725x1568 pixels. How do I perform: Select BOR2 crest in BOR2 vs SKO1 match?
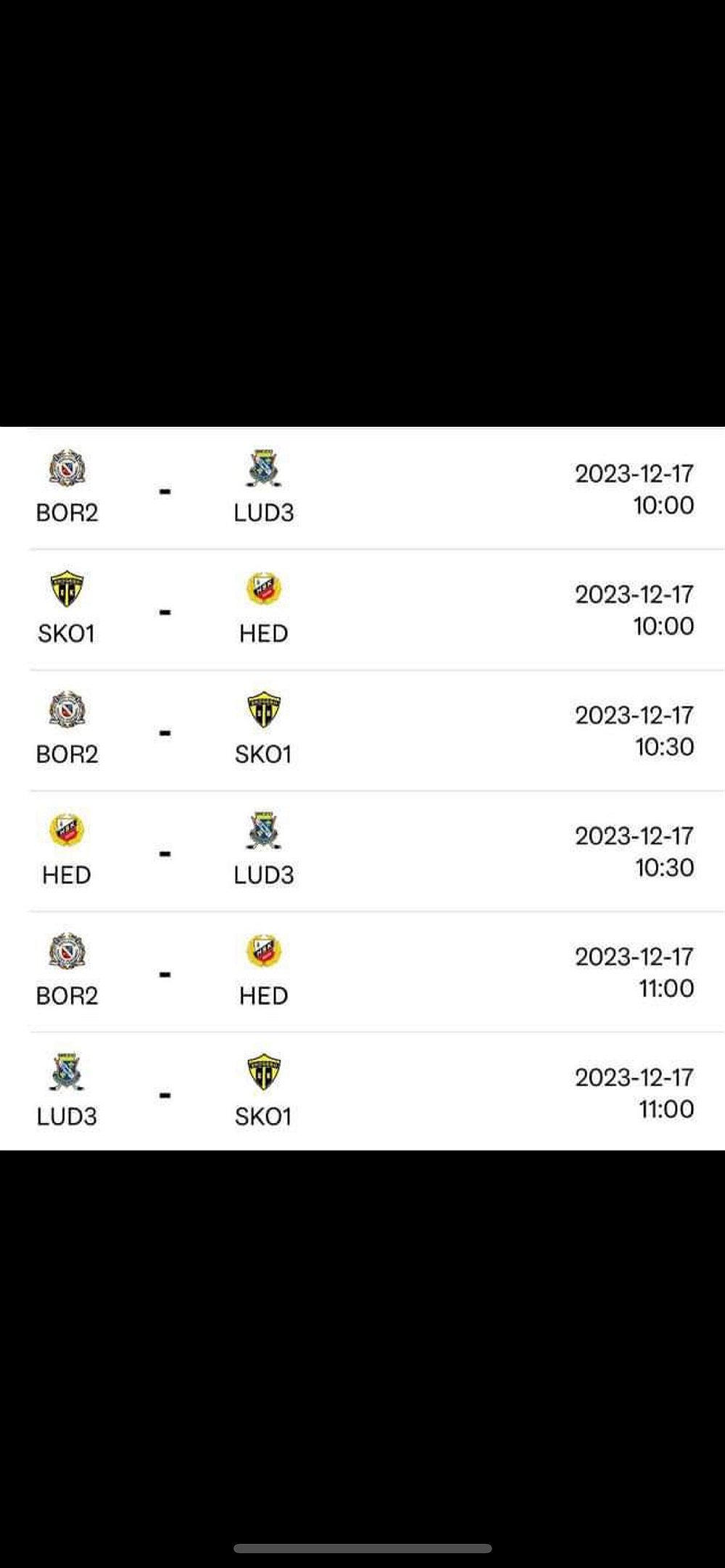pyautogui.click(x=67, y=710)
